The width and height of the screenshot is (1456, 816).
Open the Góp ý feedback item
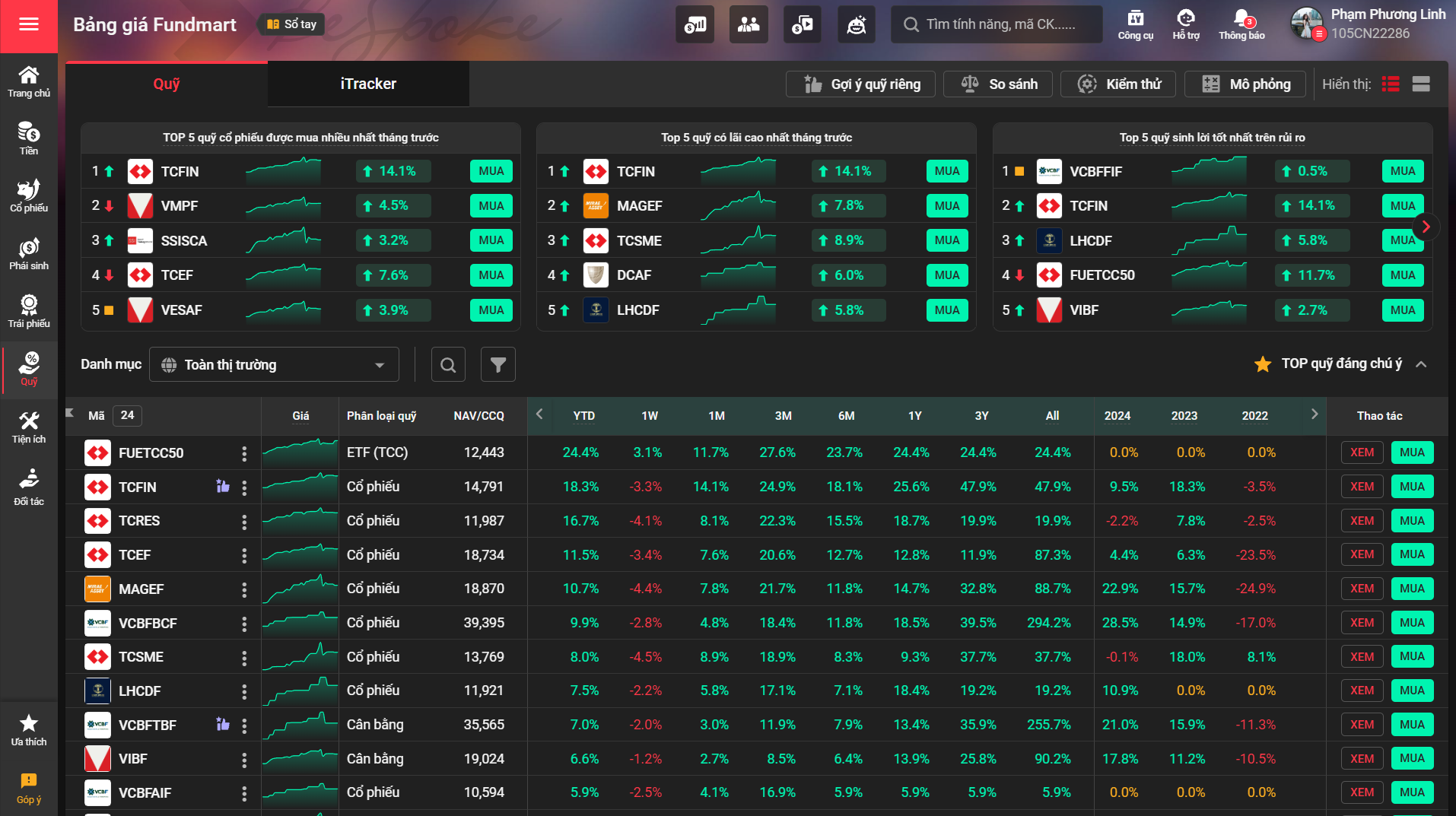coord(29,789)
